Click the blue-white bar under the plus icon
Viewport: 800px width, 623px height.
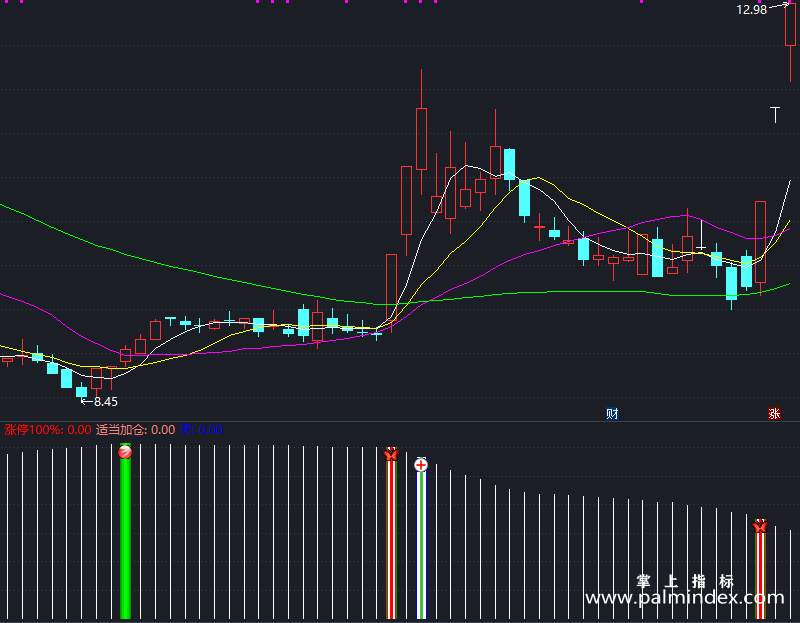pos(421,545)
